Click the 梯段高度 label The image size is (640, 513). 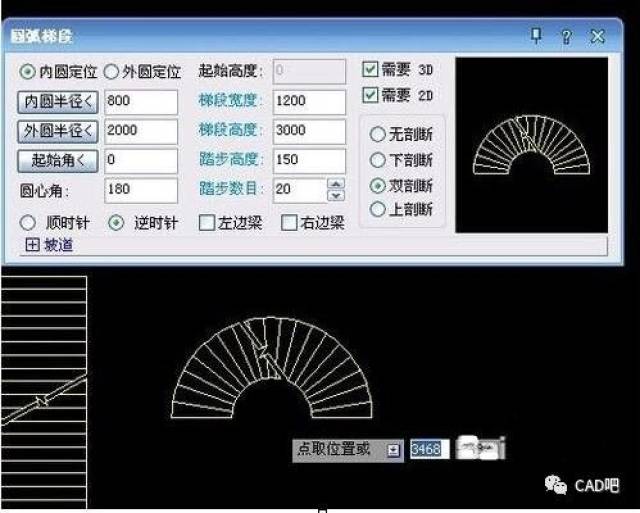point(231,130)
